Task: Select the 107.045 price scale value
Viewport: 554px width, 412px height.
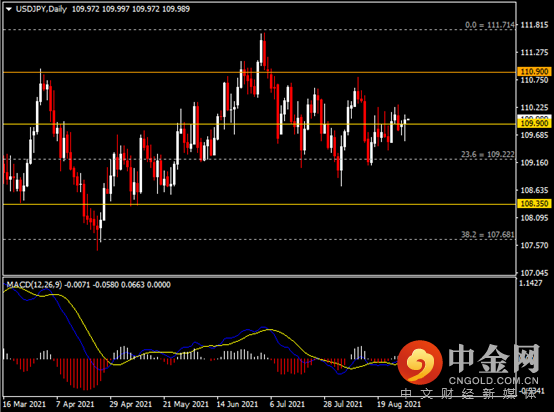Action: point(534,273)
